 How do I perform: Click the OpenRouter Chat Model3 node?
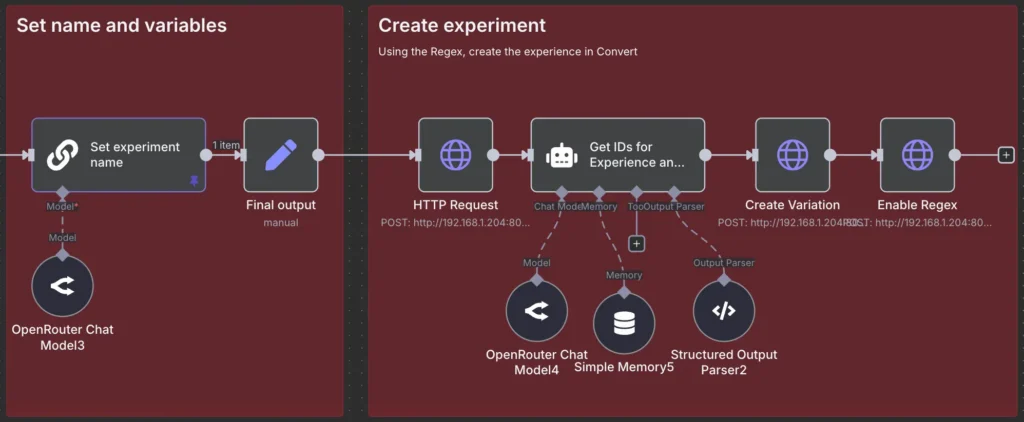[63, 286]
